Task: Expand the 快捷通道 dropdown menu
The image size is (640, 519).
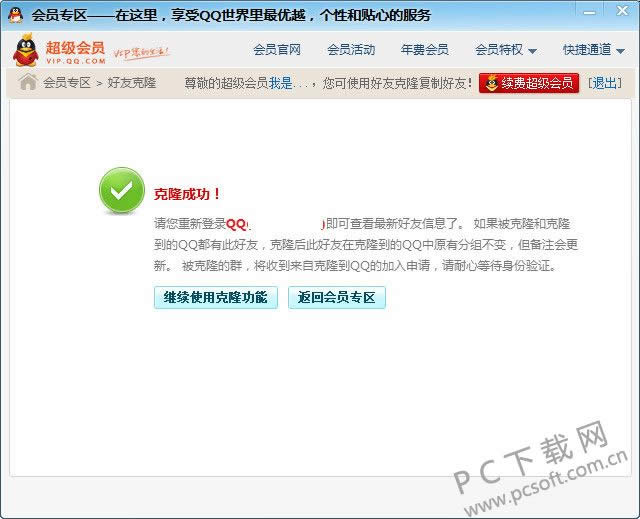Action: pos(592,50)
